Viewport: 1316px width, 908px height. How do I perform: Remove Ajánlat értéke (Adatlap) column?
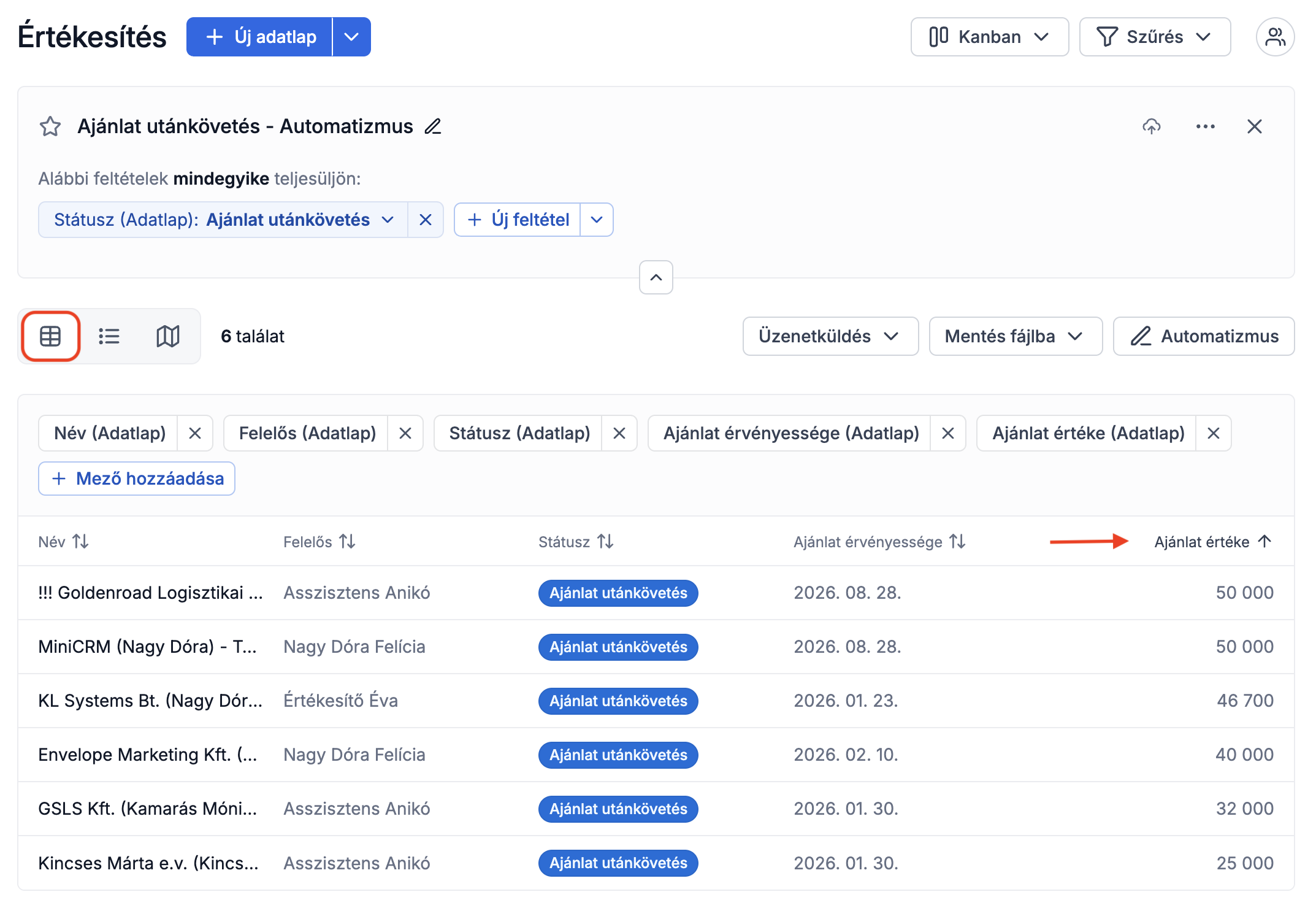coord(1213,433)
